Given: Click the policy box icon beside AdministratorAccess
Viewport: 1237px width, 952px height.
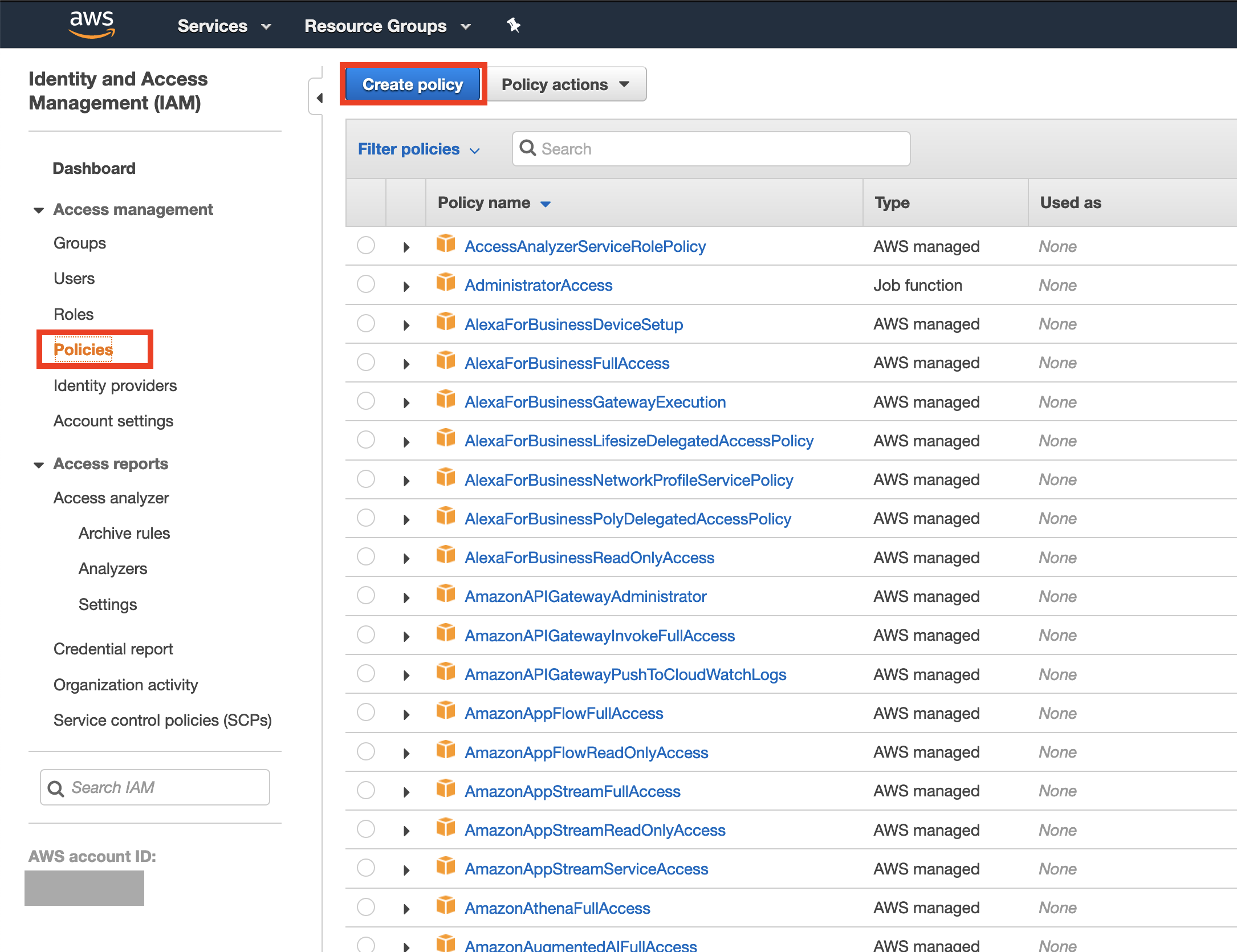Looking at the screenshot, I should pyautogui.click(x=446, y=283).
